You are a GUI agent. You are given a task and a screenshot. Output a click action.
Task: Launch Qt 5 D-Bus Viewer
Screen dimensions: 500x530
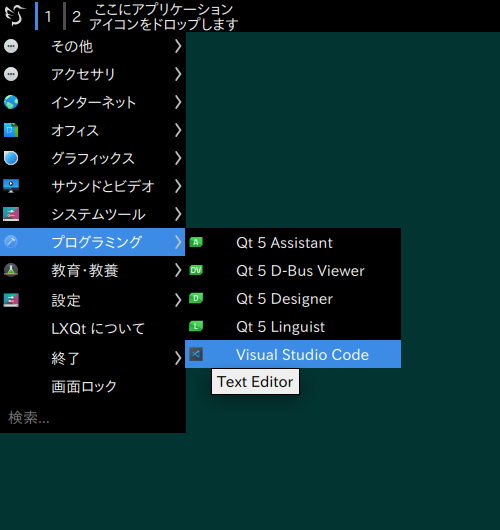coord(293,270)
